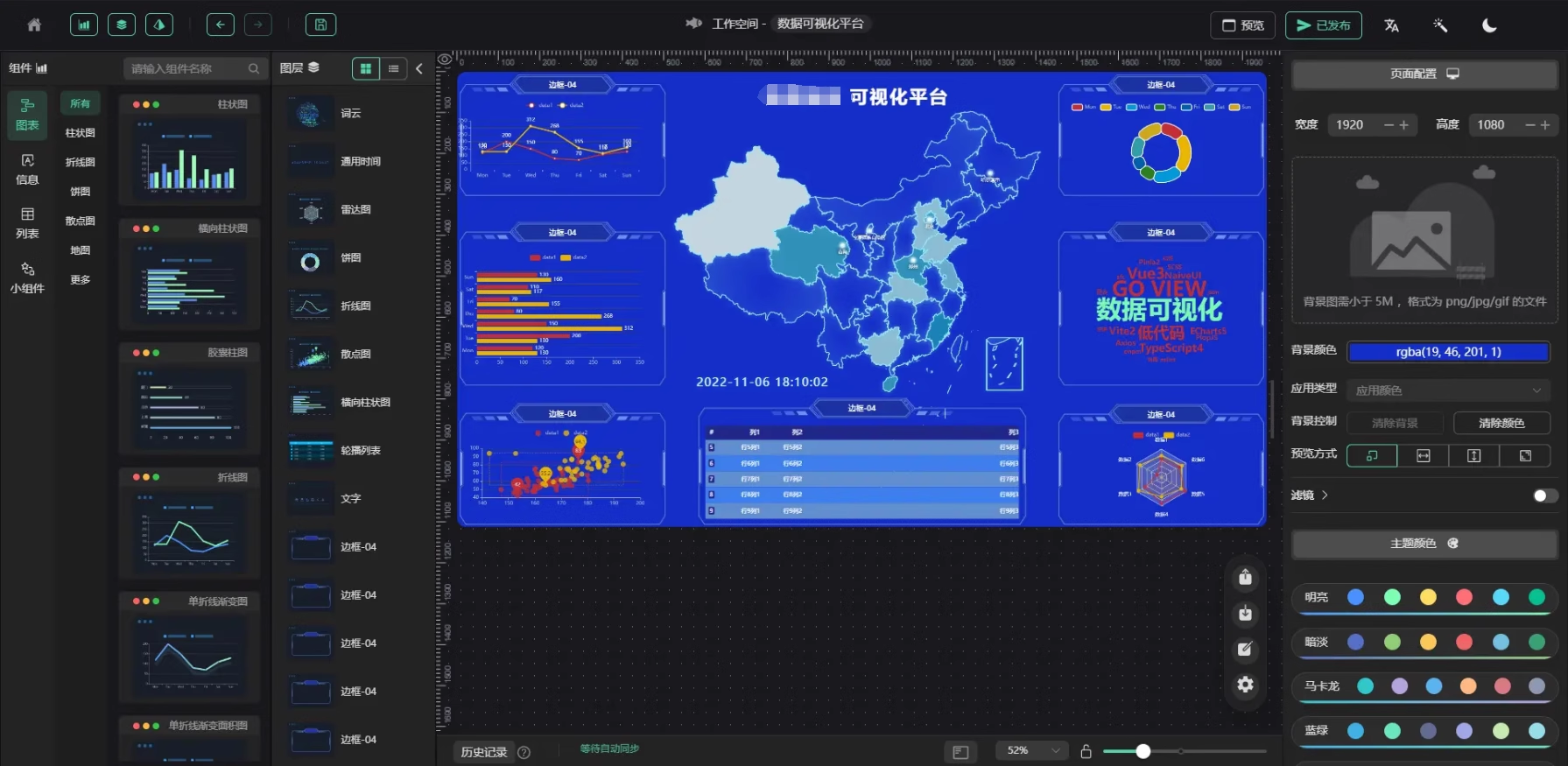This screenshot has width=1568, height=766.
Task: Open the 52% zoom dropdown
Action: point(1031,751)
